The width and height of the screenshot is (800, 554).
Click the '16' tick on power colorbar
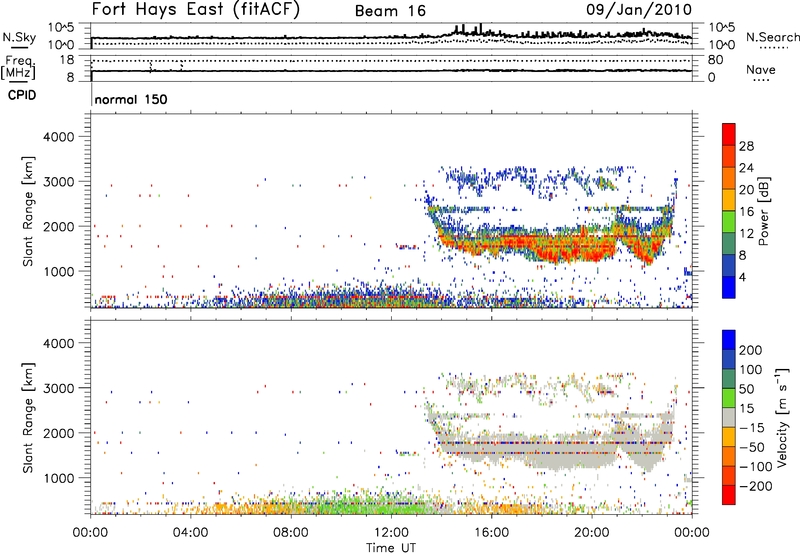point(746,212)
